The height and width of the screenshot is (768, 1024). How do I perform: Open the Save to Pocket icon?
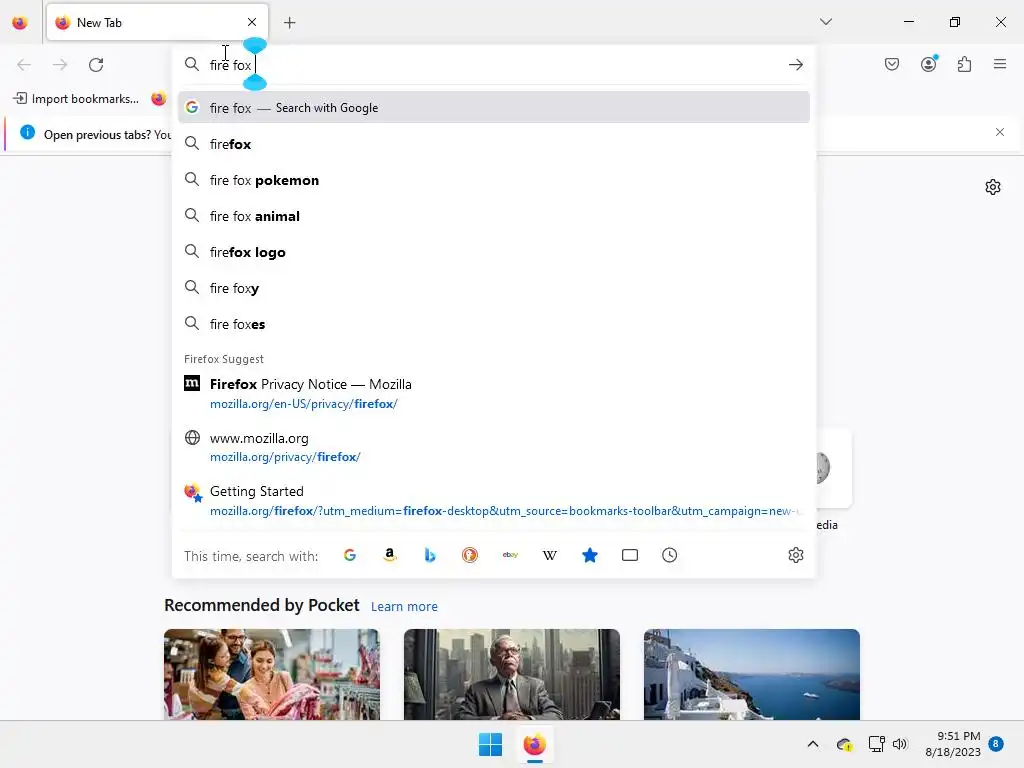point(892,64)
